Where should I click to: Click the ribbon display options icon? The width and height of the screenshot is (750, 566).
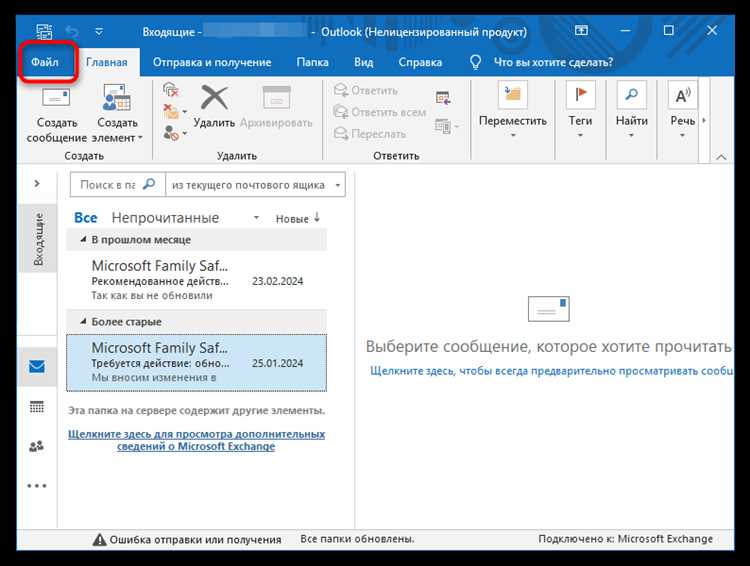click(581, 31)
